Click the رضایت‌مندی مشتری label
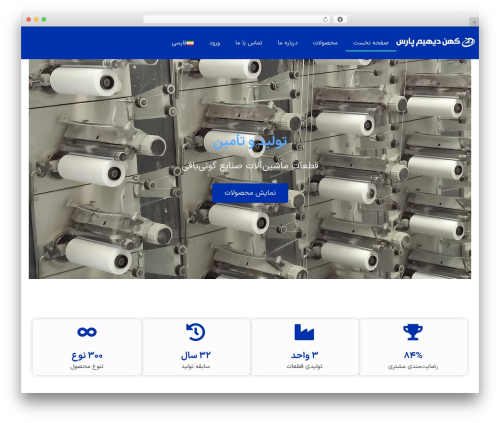The height and width of the screenshot is (423, 500). (x=413, y=366)
